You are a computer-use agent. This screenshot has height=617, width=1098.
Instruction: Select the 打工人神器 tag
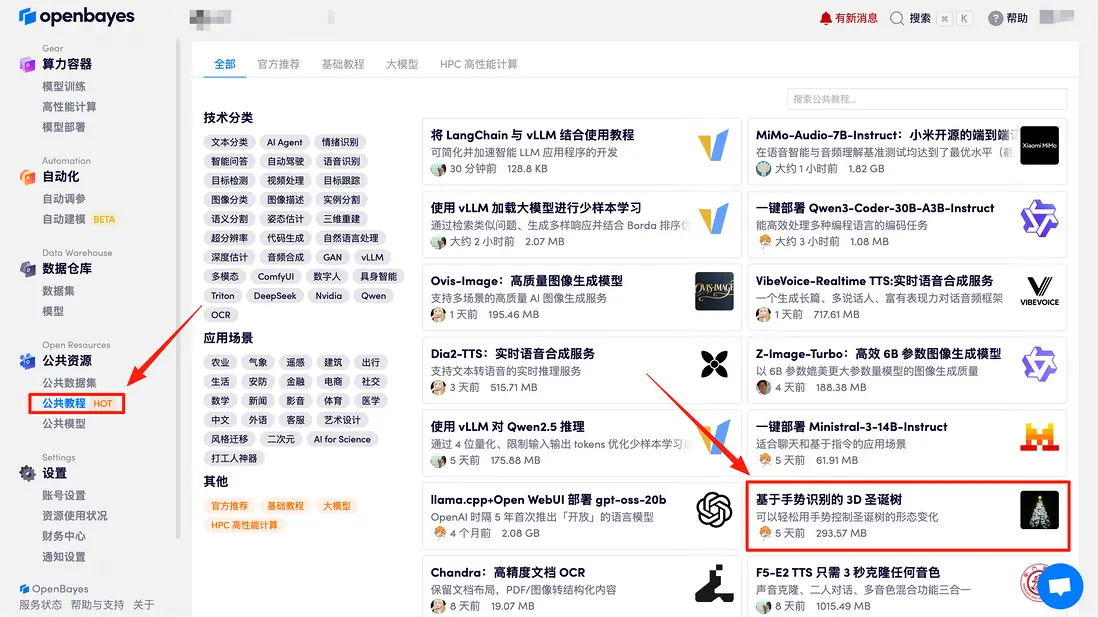pyautogui.click(x=234, y=459)
